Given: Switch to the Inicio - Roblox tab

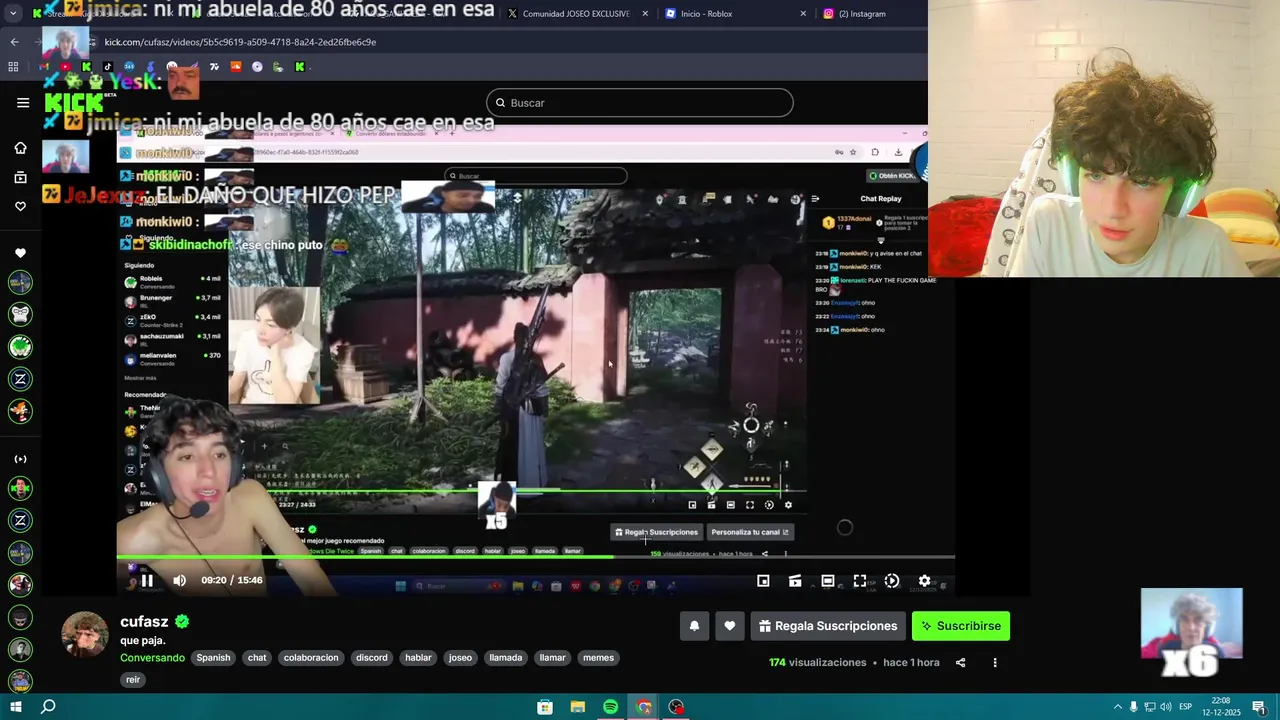Looking at the screenshot, I should pyautogui.click(x=732, y=14).
